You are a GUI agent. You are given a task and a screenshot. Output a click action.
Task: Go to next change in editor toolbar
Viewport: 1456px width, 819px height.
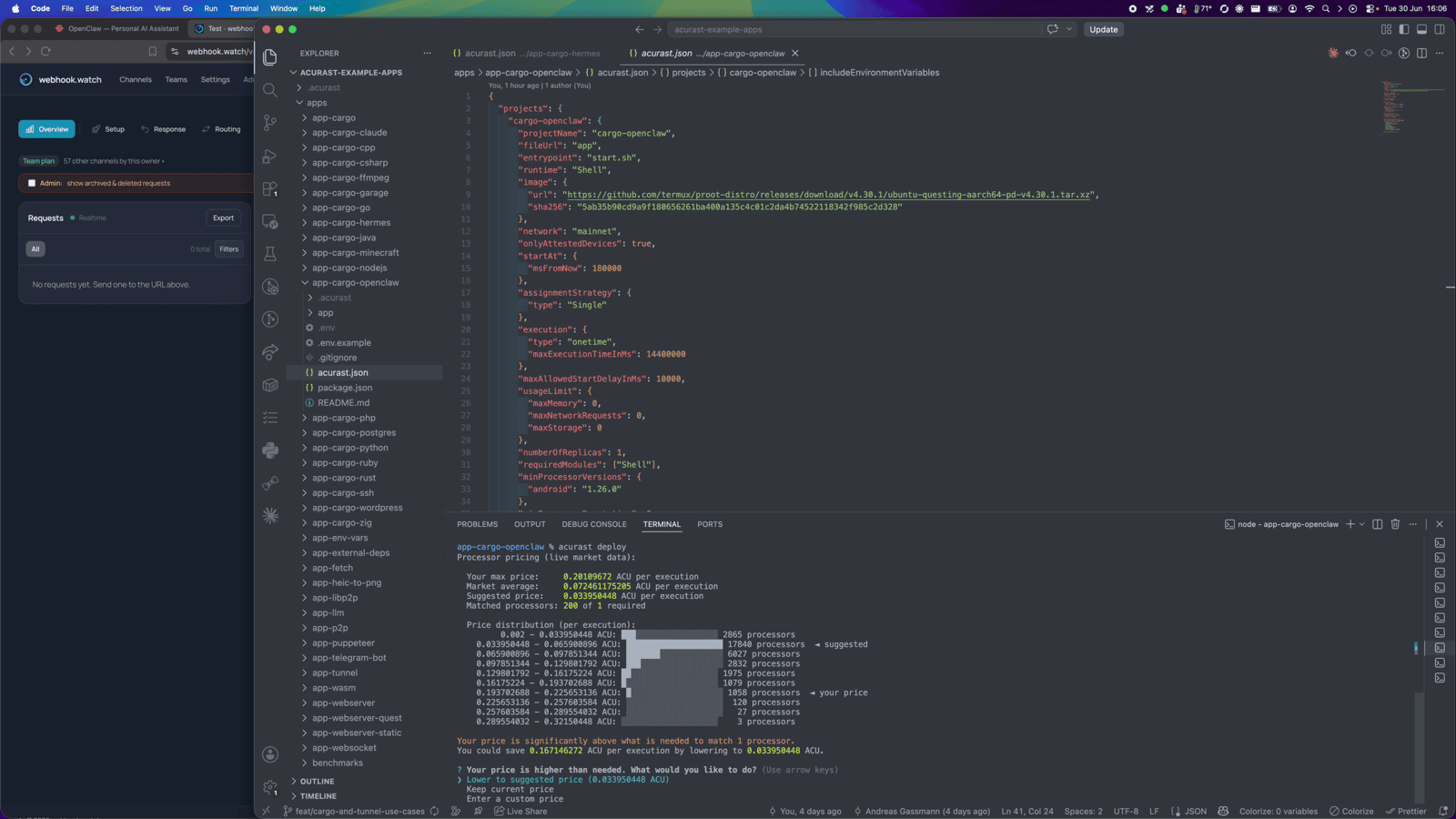tap(1387, 53)
